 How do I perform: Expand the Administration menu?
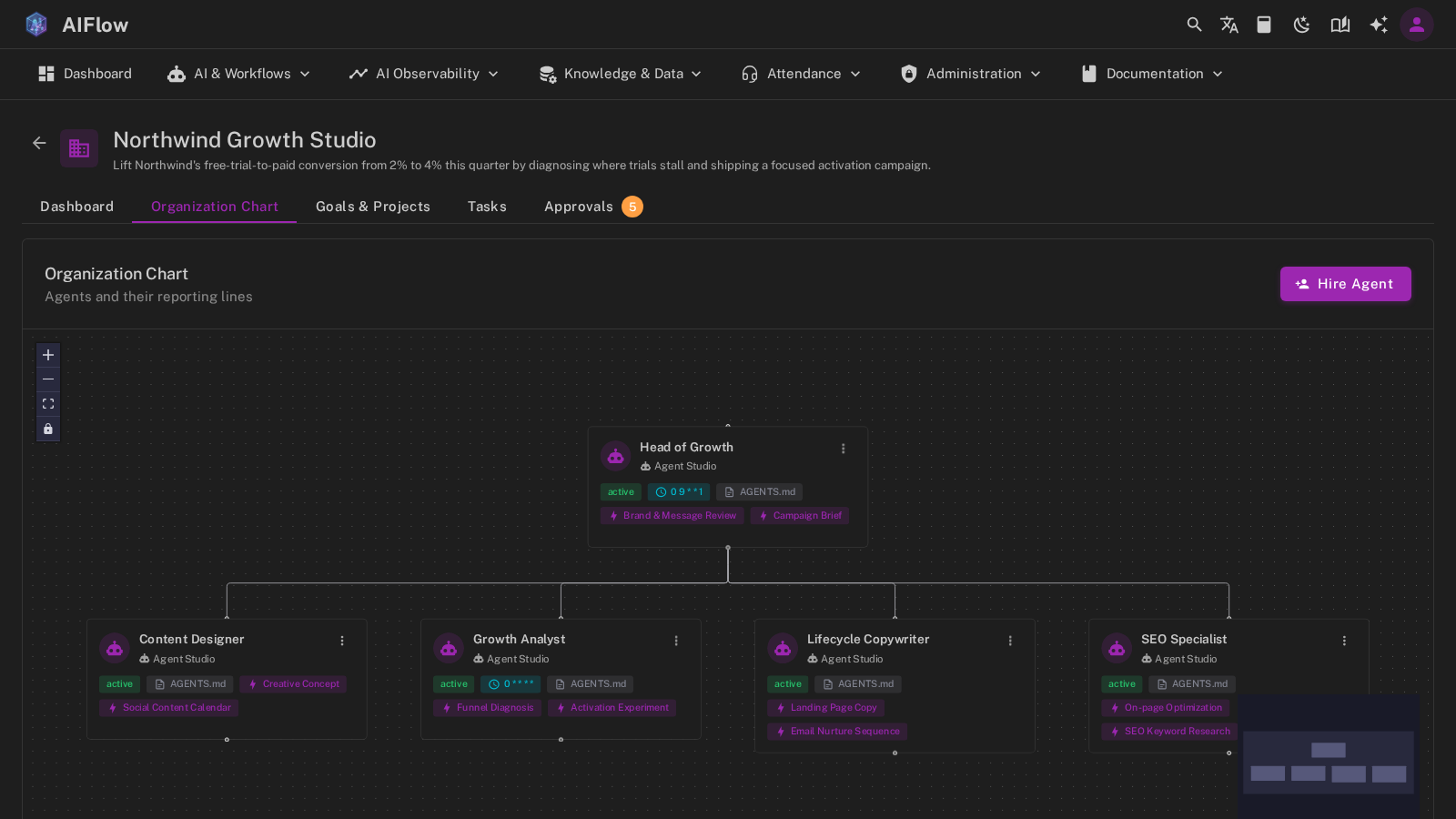[x=970, y=74]
